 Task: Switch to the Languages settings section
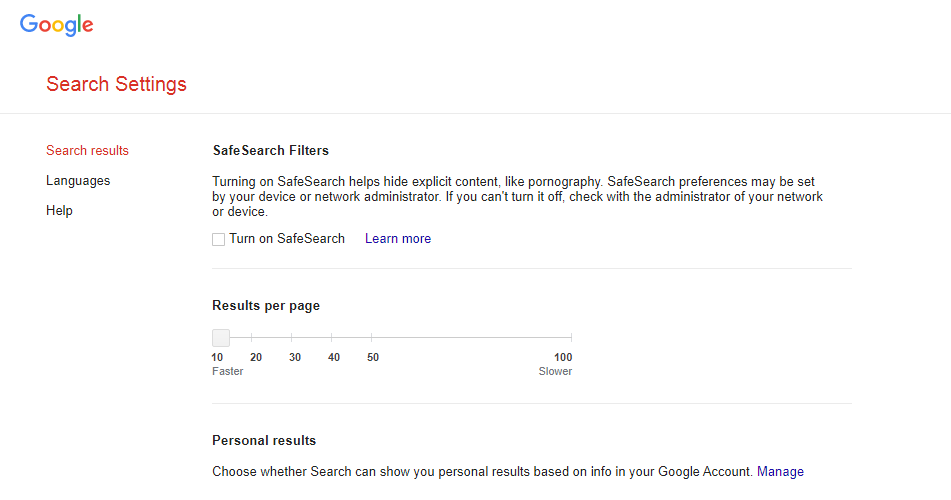78,181
